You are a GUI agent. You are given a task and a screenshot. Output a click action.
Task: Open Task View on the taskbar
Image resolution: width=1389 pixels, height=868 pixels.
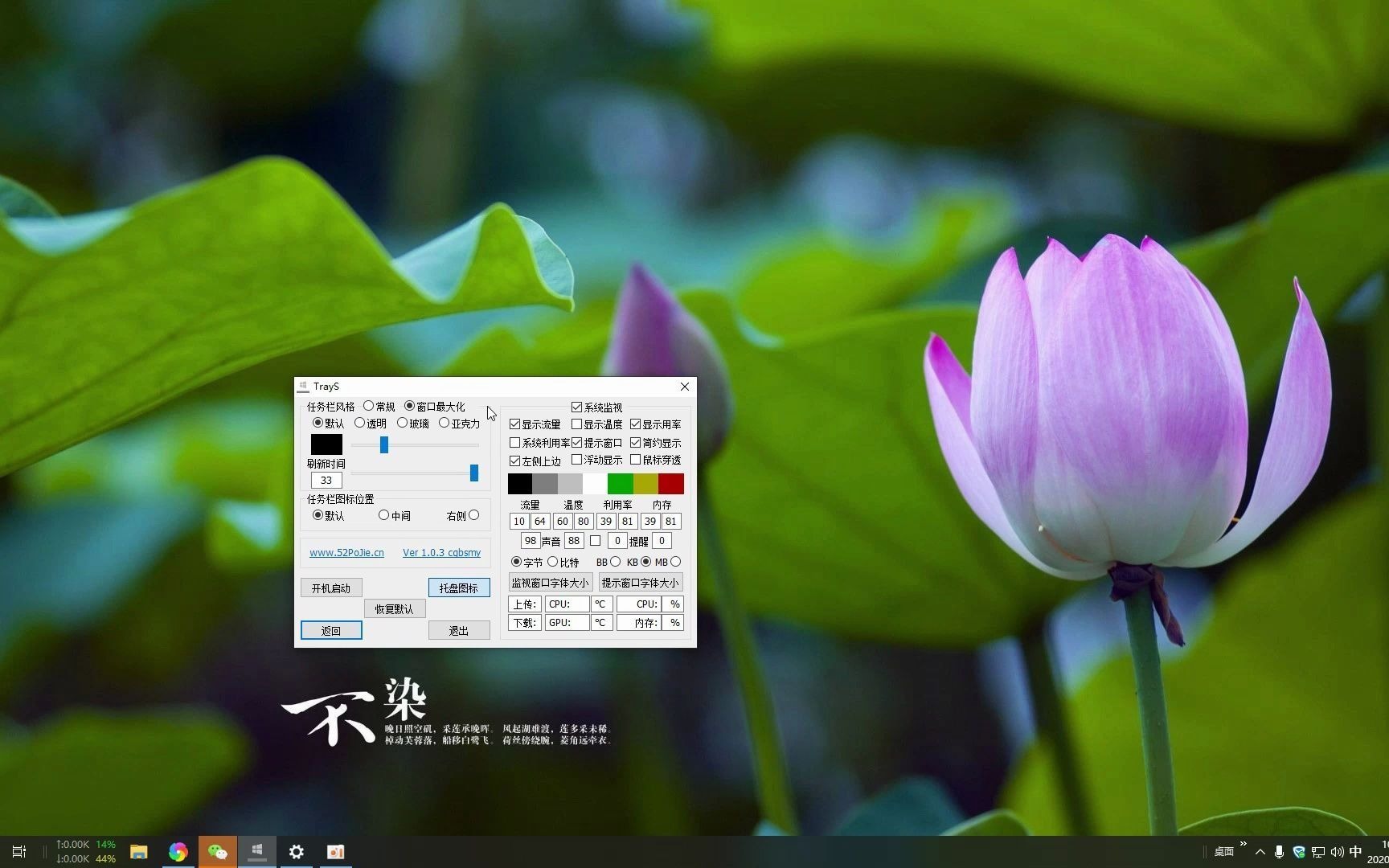click(x=19, y=851)
